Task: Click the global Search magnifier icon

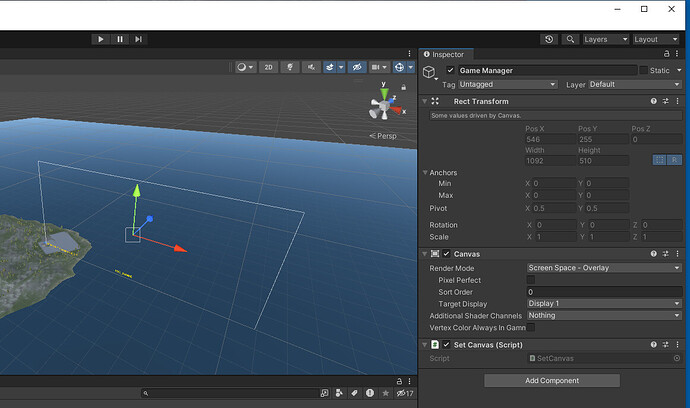Action: tap(570, 39)
